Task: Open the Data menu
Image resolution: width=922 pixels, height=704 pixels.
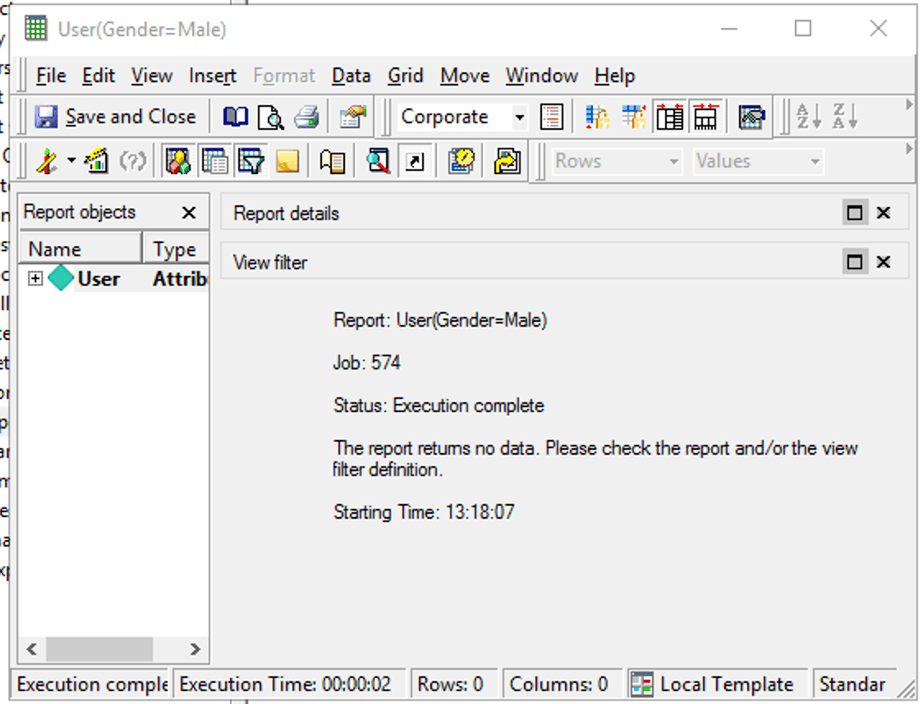Action: tap(351, 76)
